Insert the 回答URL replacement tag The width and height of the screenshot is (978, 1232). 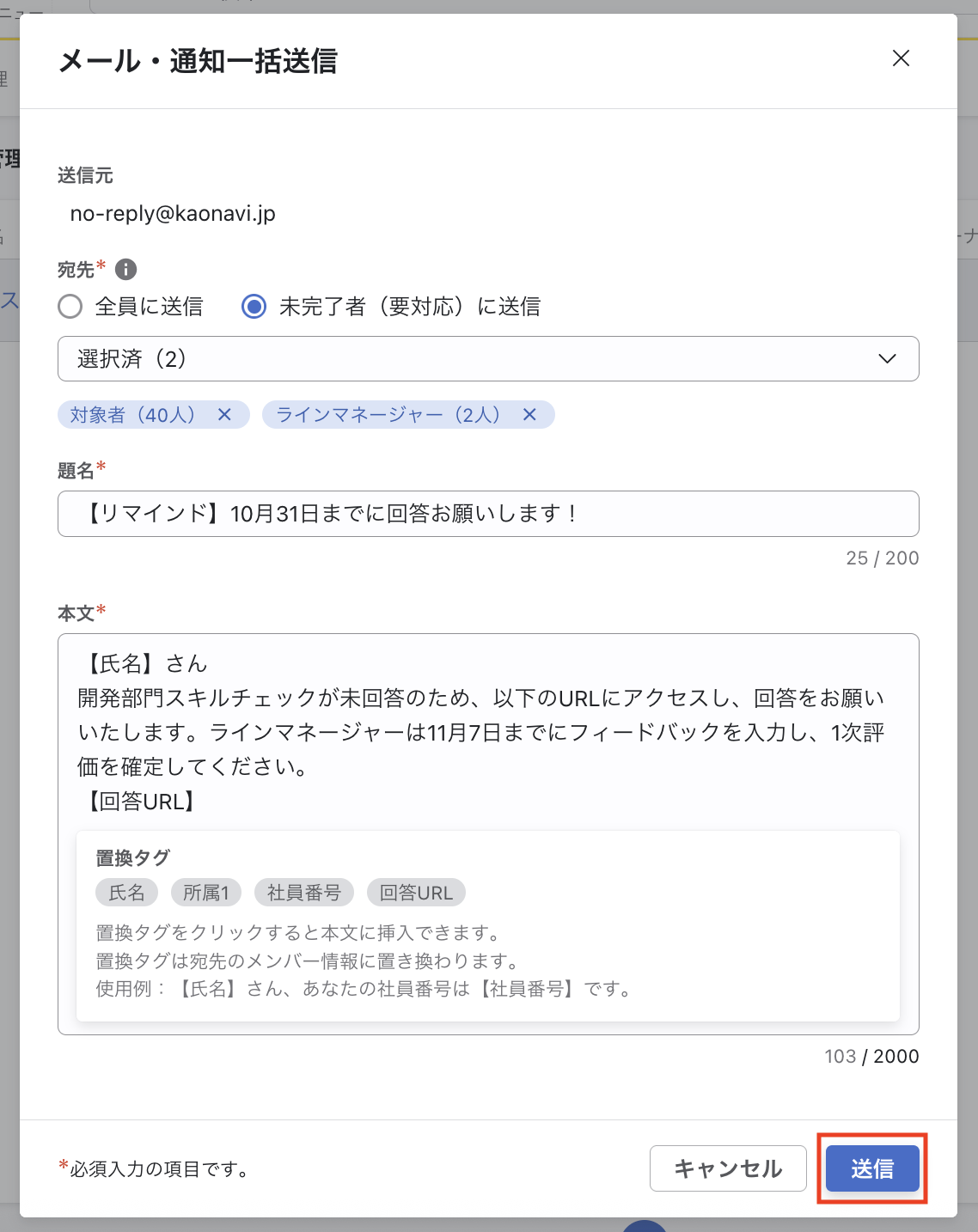click(416, 892)
